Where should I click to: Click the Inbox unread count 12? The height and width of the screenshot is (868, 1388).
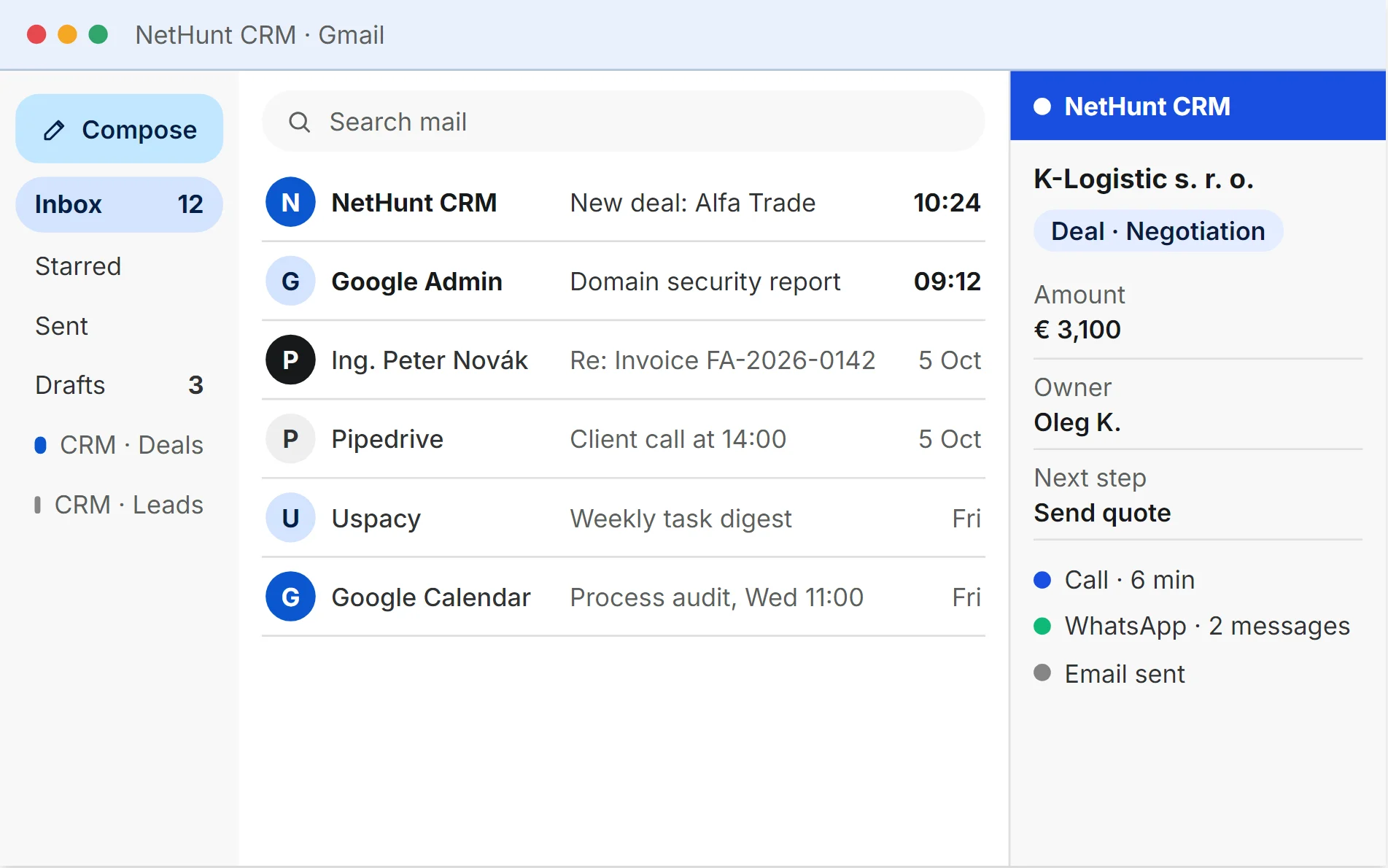[x=190, y=204]
